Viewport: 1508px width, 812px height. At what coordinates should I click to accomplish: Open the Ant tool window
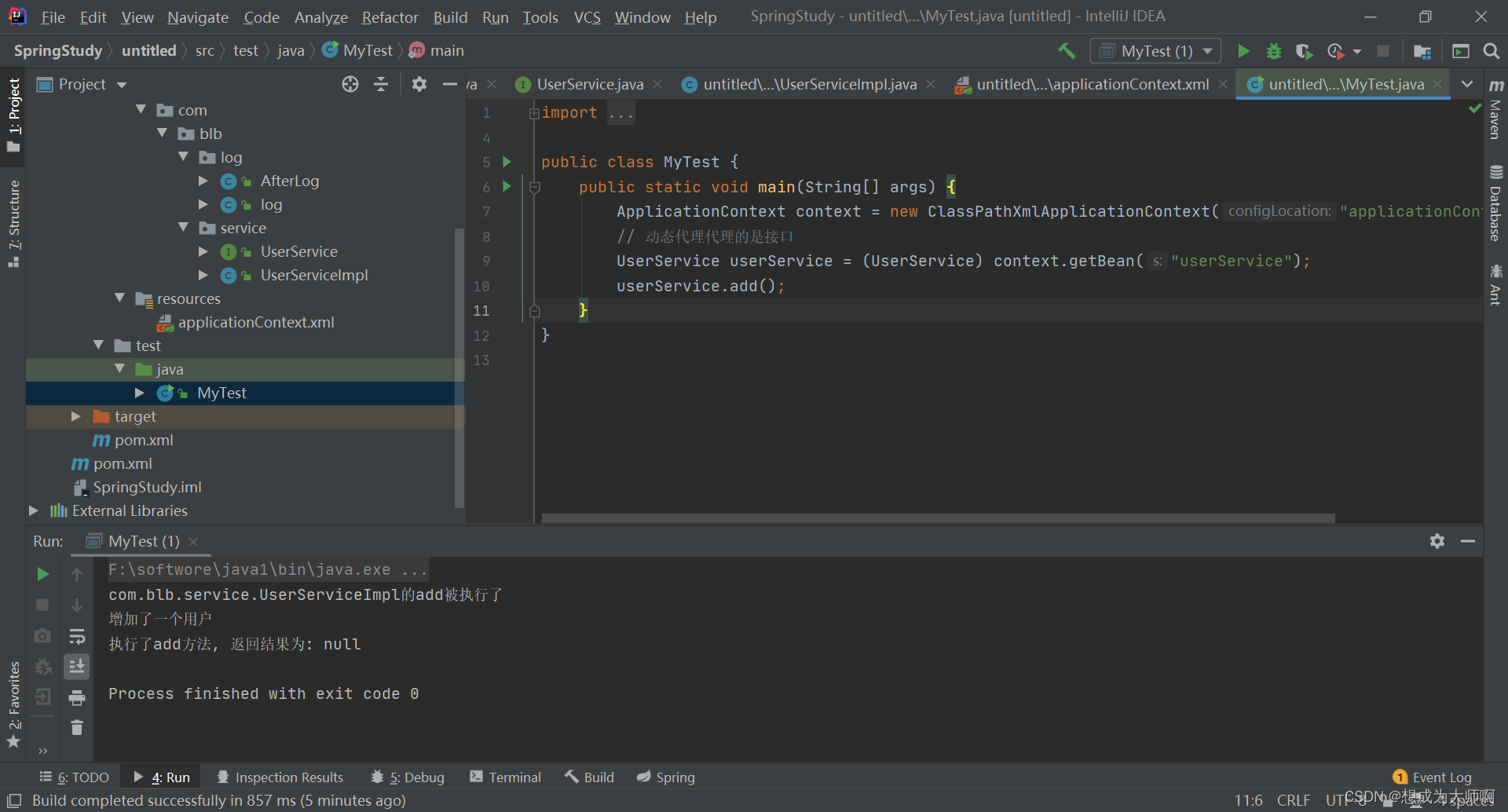pos(1495,284)
